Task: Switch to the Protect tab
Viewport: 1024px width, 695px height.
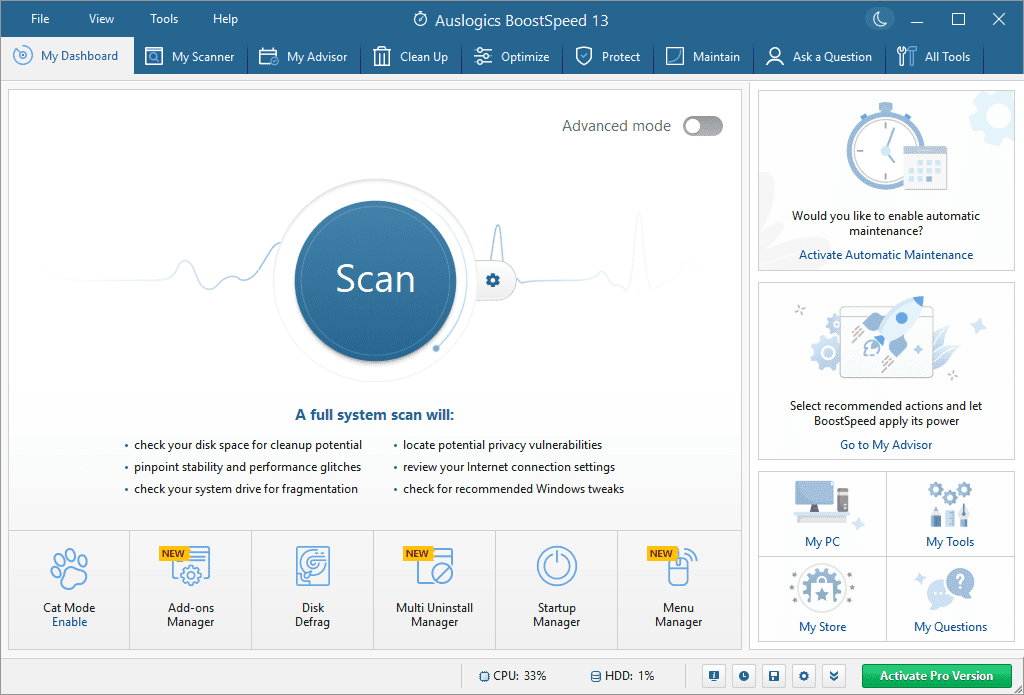Action: tap(608, 57)
